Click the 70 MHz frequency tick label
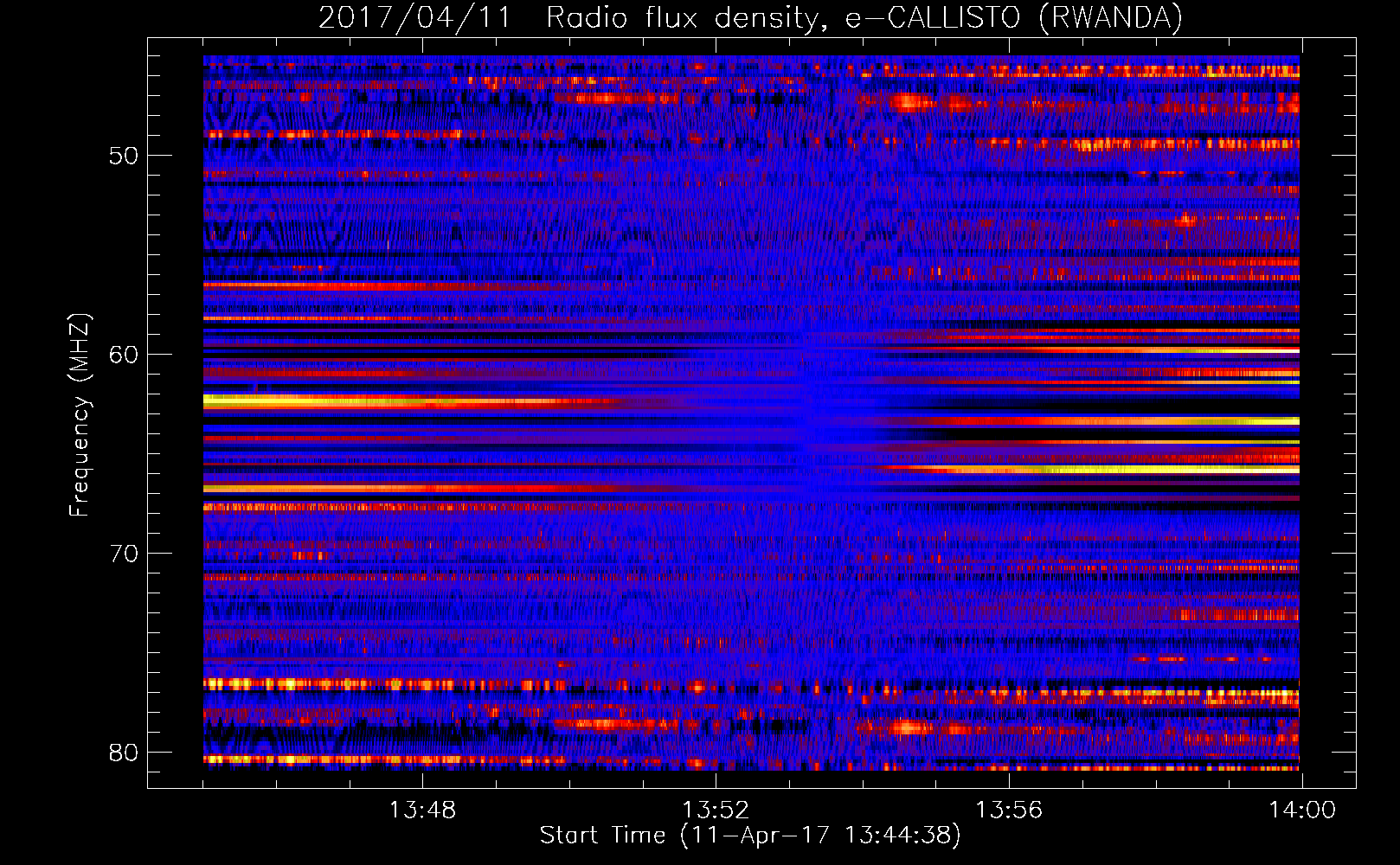Viewport: 1400px width, 865px height. coord(124,554)
